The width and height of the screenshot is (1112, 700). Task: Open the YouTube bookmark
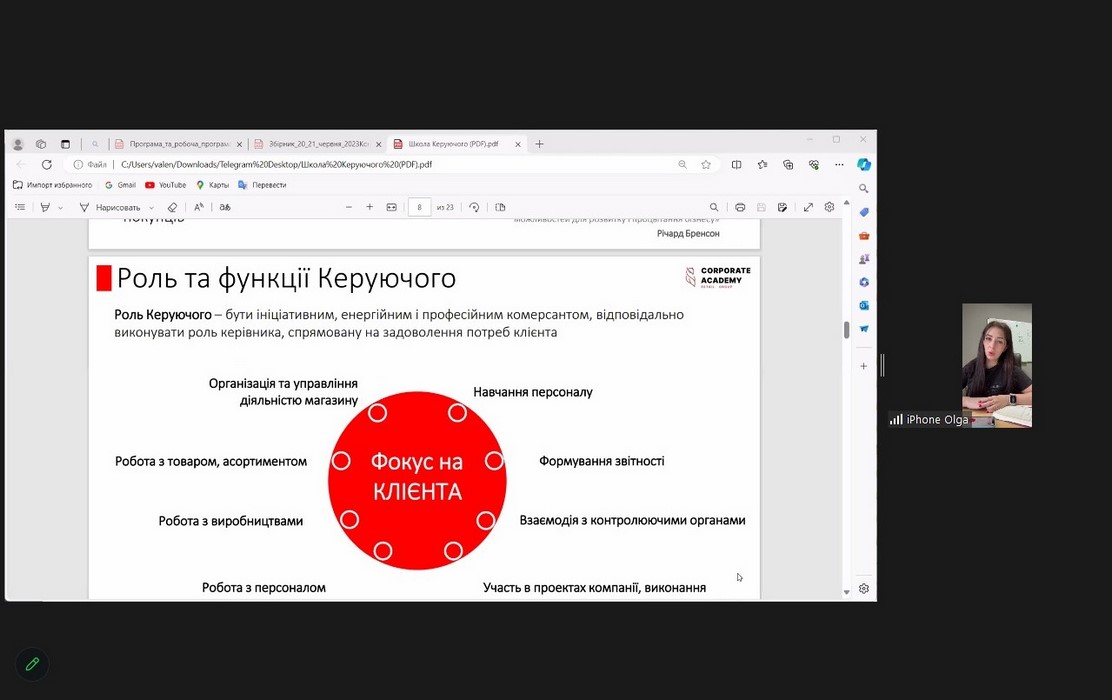click(x=166, y=185)
